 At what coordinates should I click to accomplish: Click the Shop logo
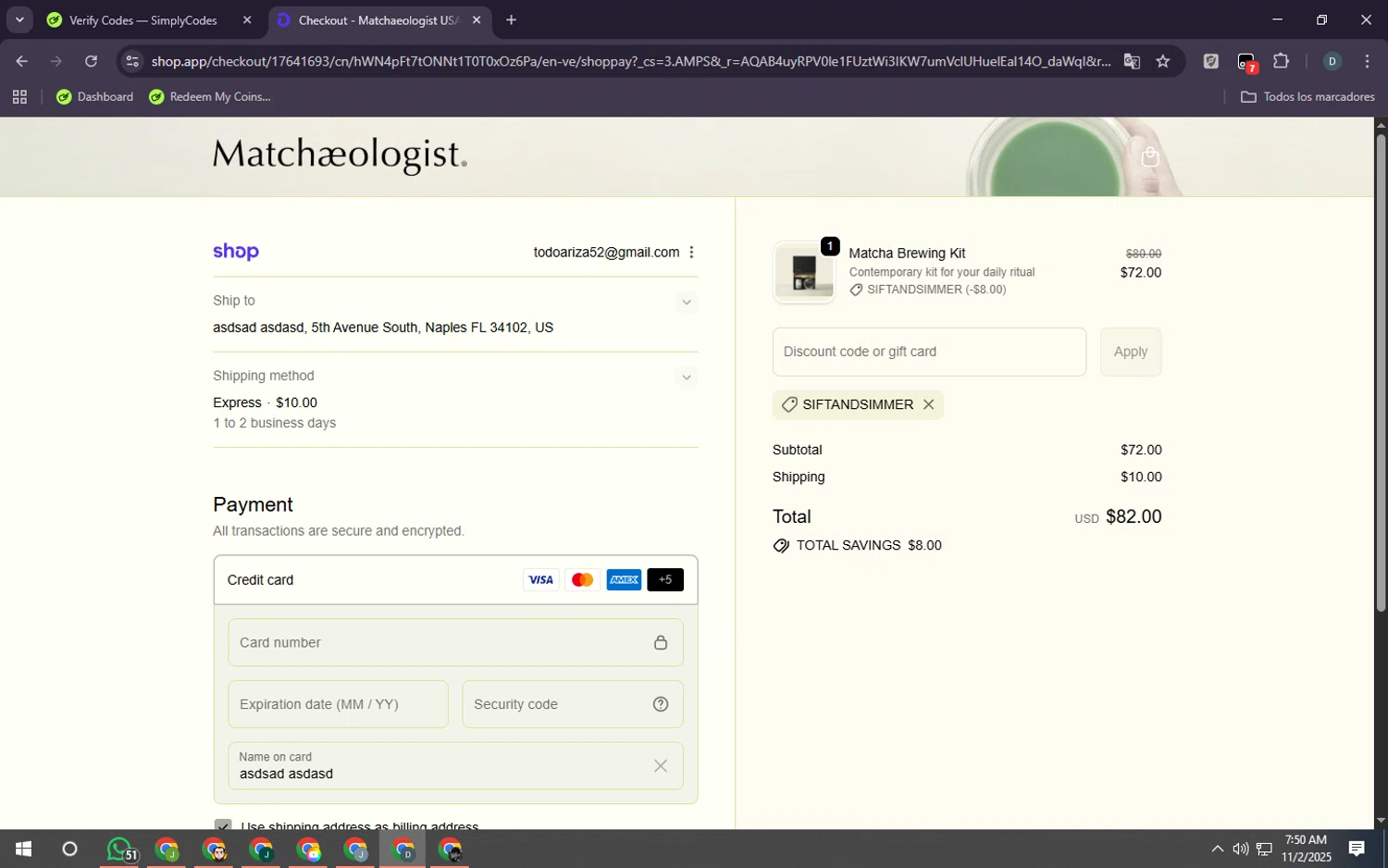pos(236,252)
